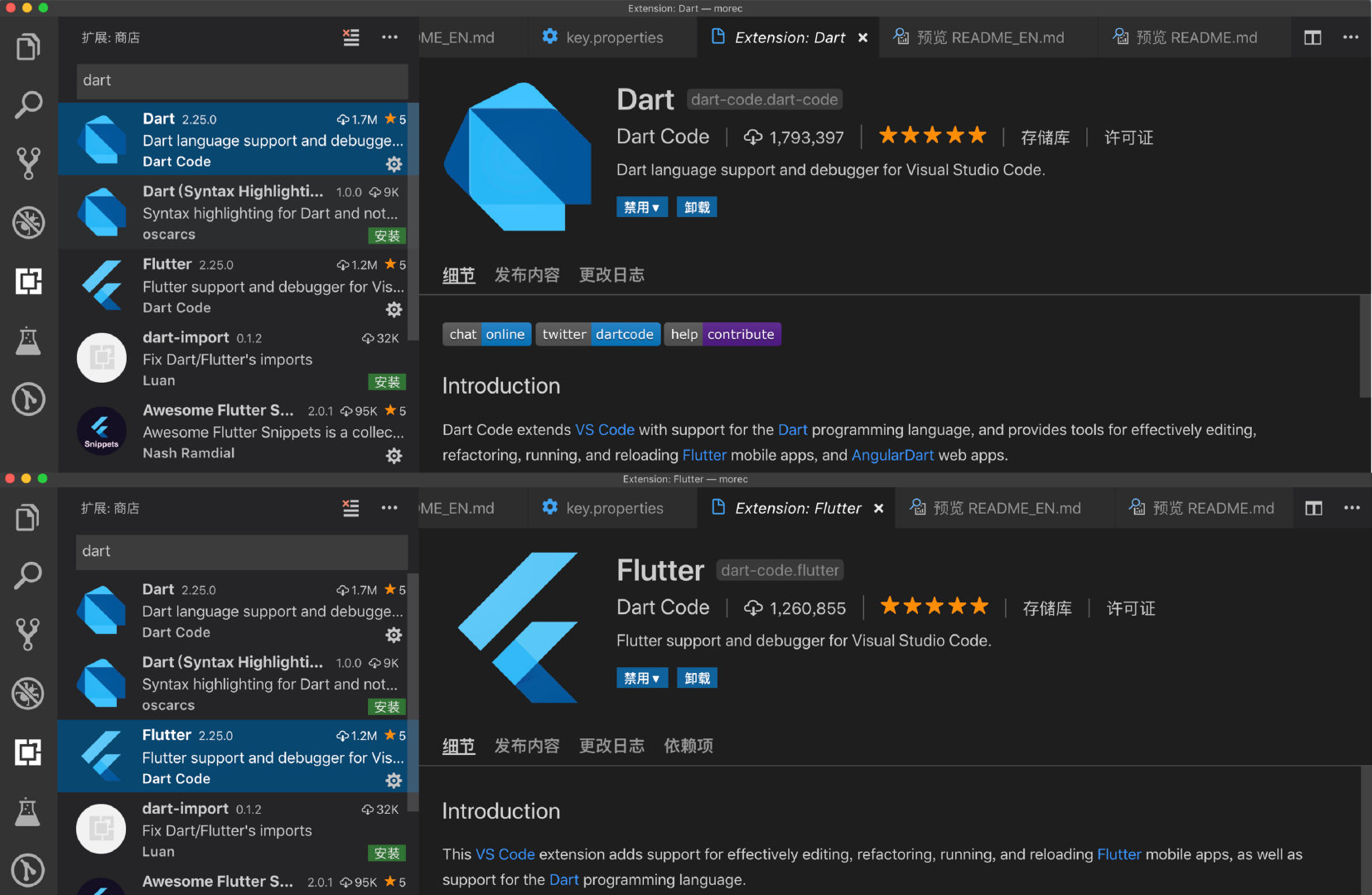Open Extensions icon in top window activity bar

28,282
